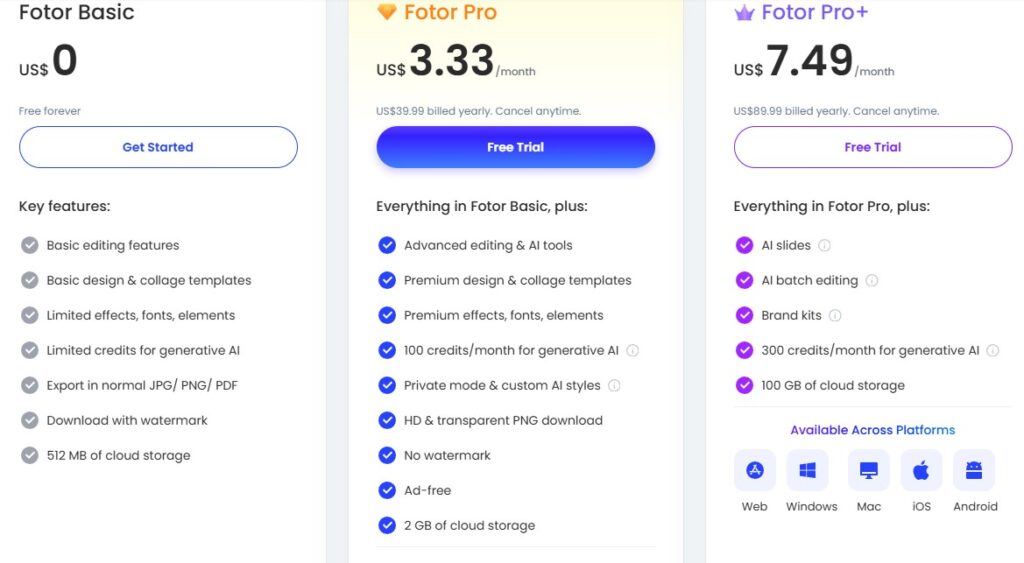Click Get Started for Fotor Basic
This screenshot has width=1024, height=563.
(158, 147)
